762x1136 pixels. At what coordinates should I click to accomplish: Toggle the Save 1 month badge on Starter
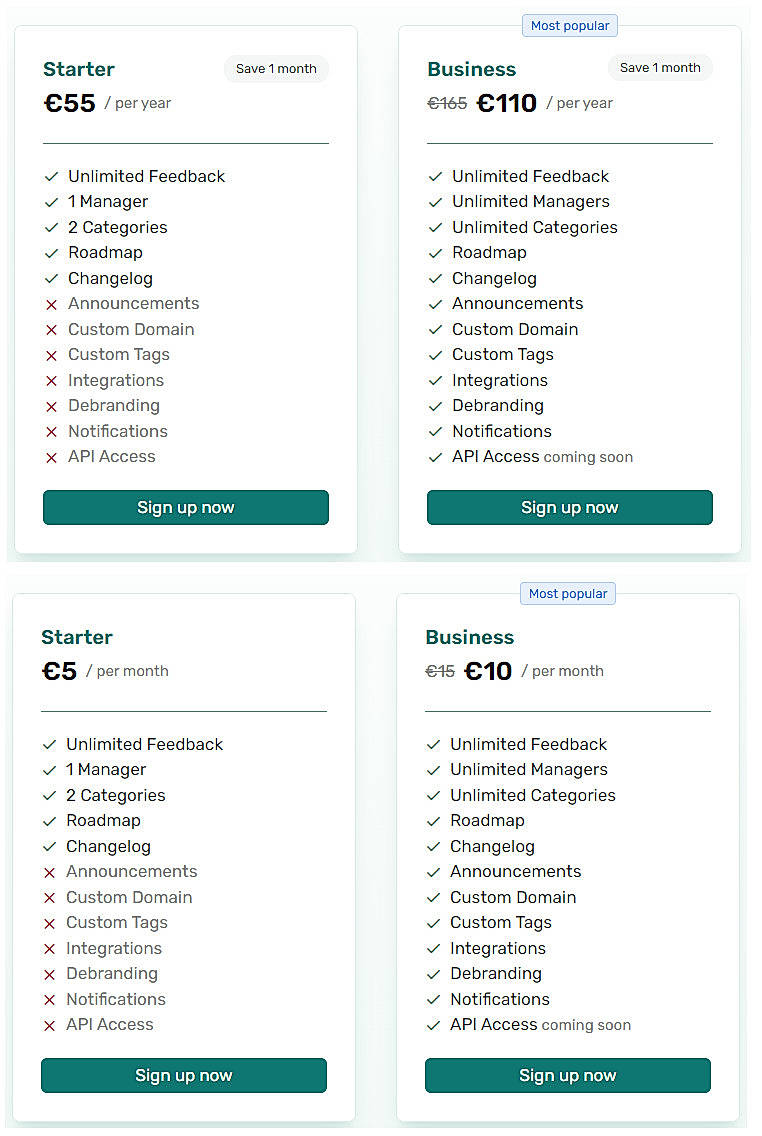276,68
